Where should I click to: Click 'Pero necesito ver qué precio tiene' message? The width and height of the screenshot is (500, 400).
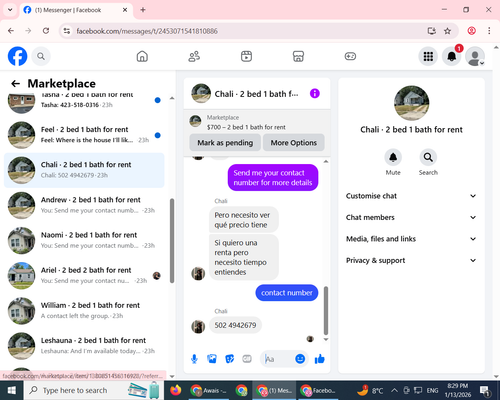[244, 220]
